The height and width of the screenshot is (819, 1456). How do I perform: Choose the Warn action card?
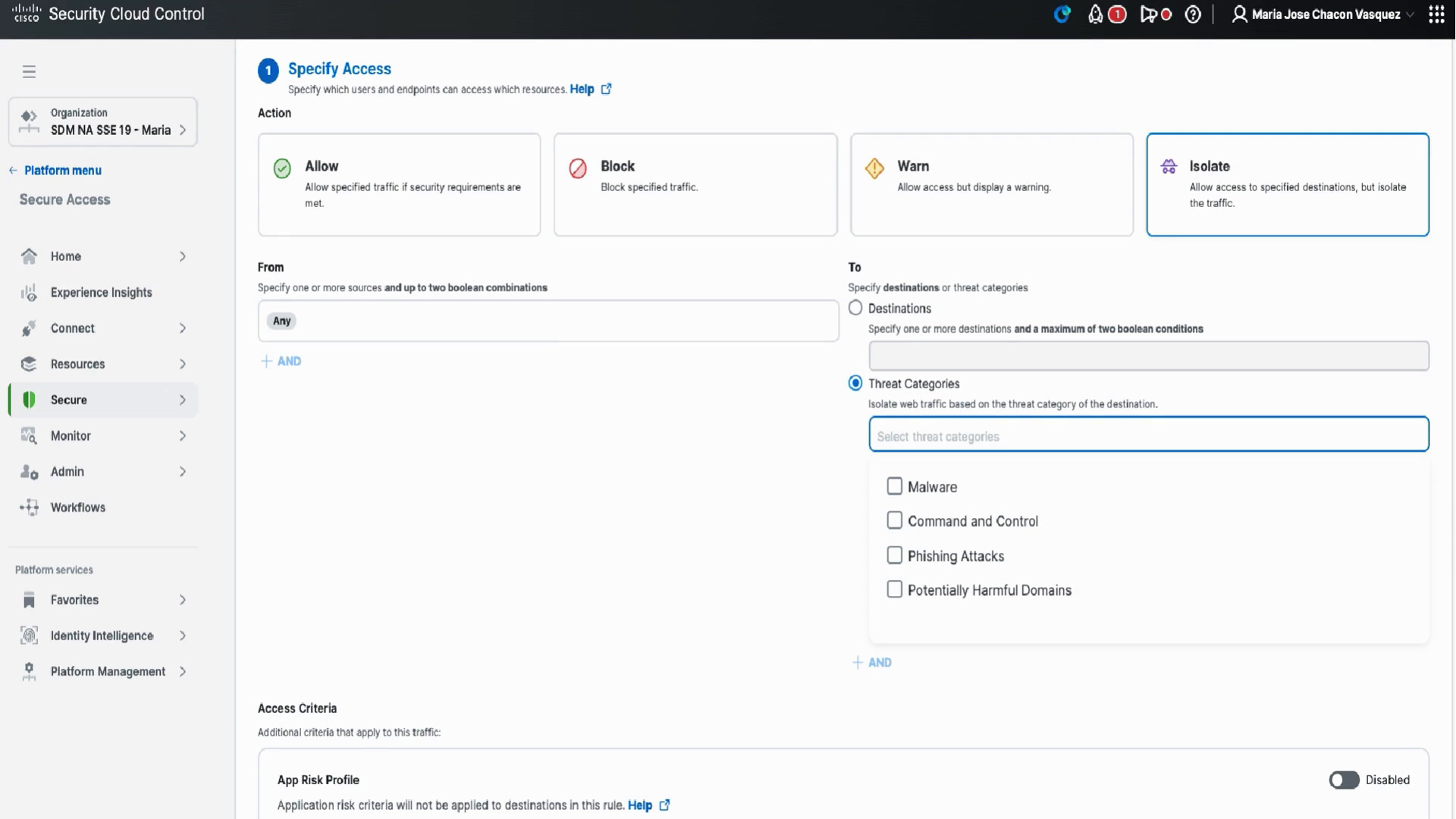(992, 184)
